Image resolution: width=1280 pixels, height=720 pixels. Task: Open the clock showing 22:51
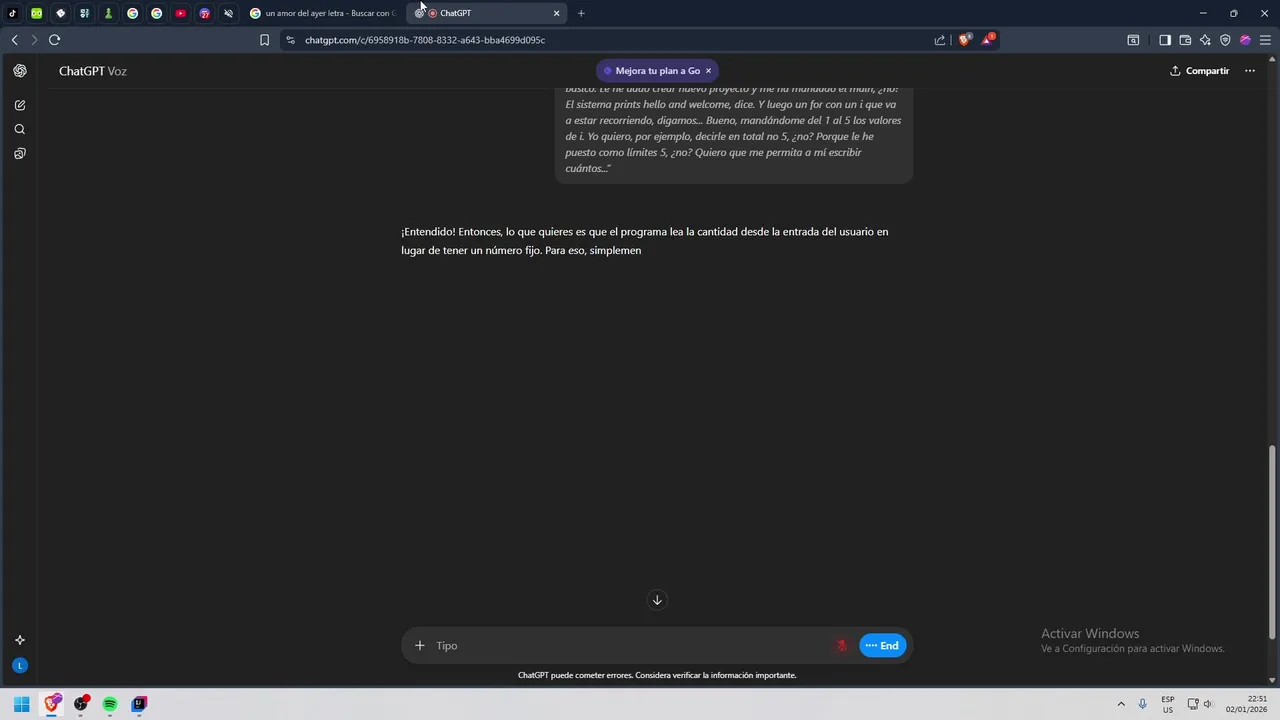(x=1246, y=704)
